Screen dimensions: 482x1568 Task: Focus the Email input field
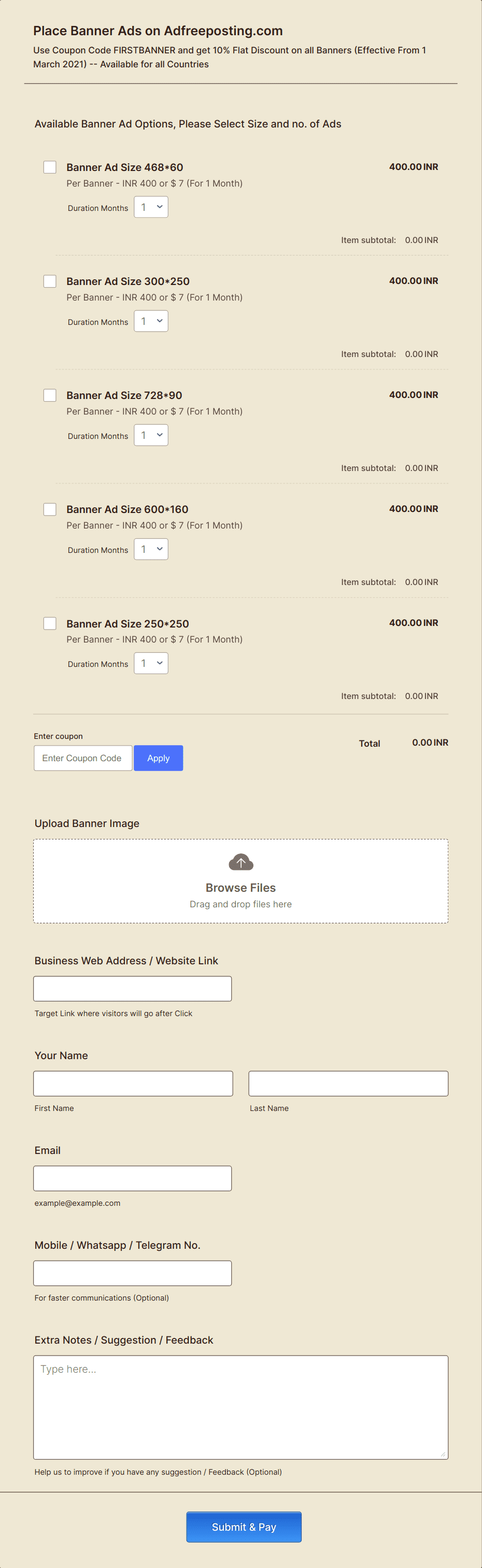click(x=133, y=1178)
